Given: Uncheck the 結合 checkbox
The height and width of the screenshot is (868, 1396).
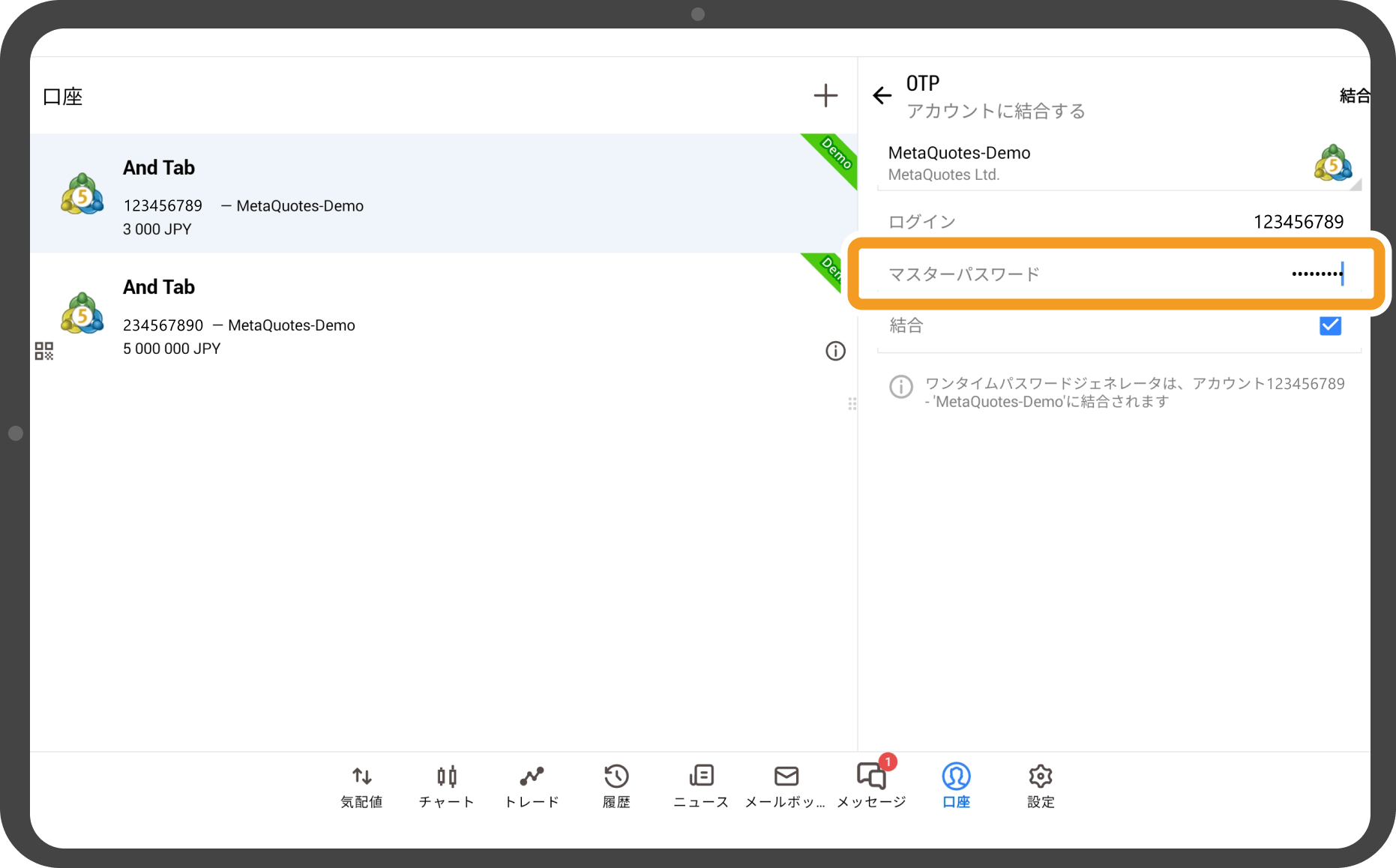Looking at the screenshot, I should [x=1330, y=325].
